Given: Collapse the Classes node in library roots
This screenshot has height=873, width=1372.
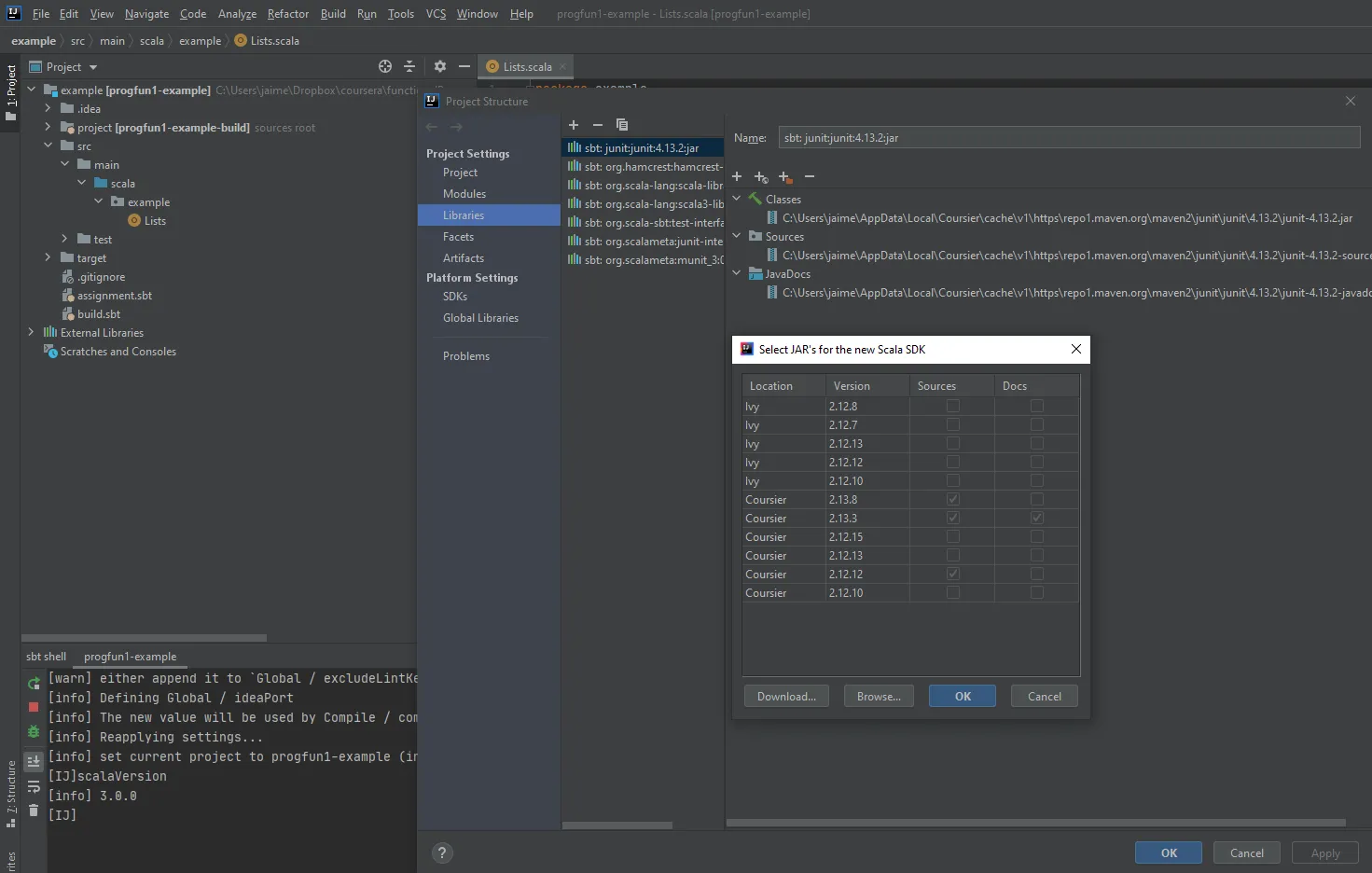Looking at the screenshot, I should tap(737, 199).
